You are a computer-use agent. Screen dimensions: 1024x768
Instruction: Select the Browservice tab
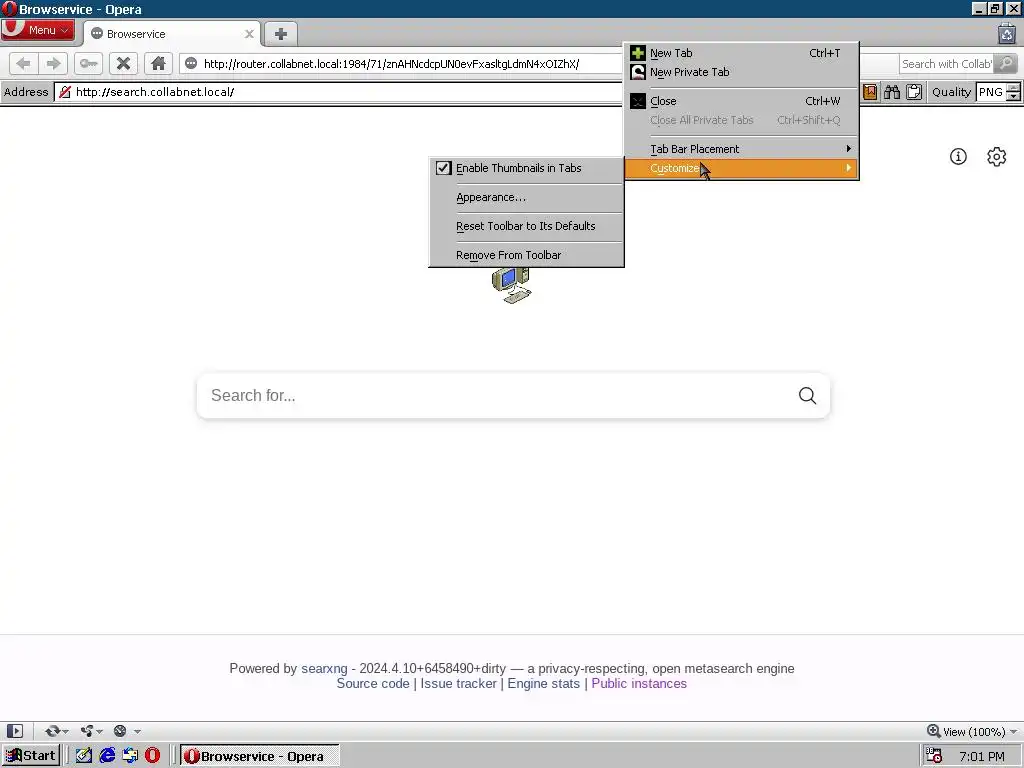172,34
